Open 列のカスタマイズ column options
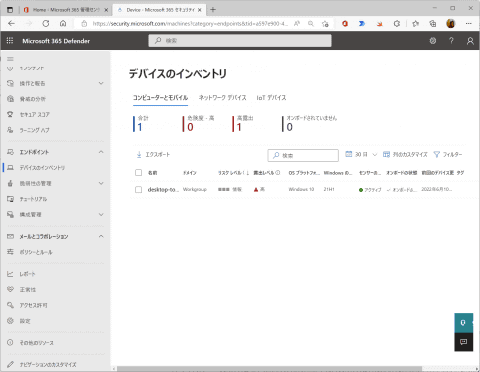This screenshot has height=372, width=480. (x=405, y=154)
